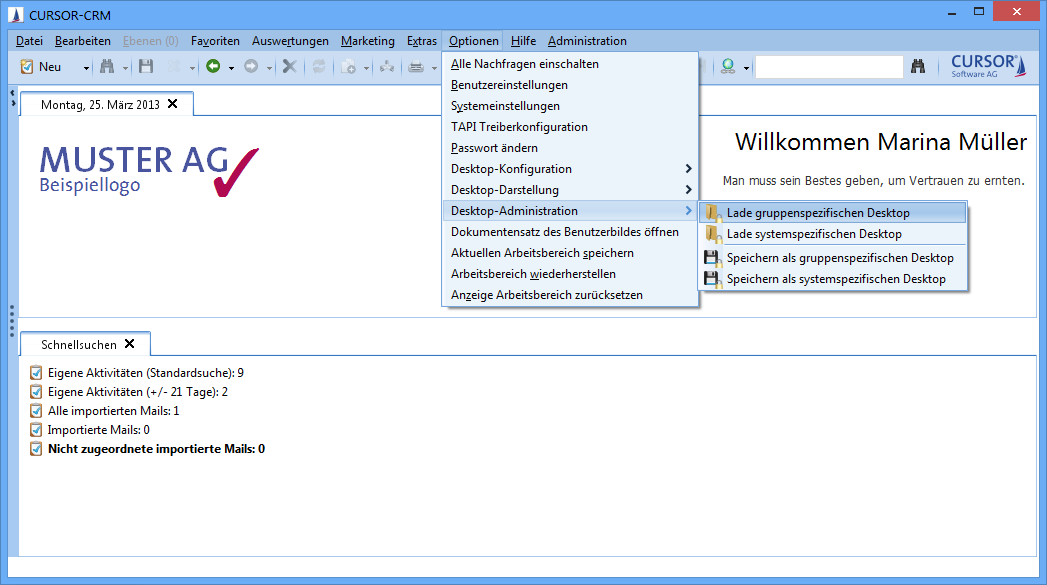Click disk icon of Speichern als gruppenspezifischen Desktop
The height and width of the screenshot is (585, 1047).
pos(711,258)
